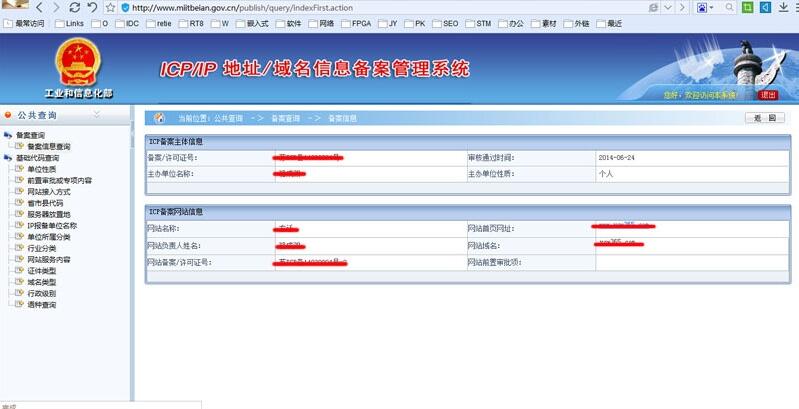Click the magnifier search icon
799x409 pixels.
[x=730, y=7]
